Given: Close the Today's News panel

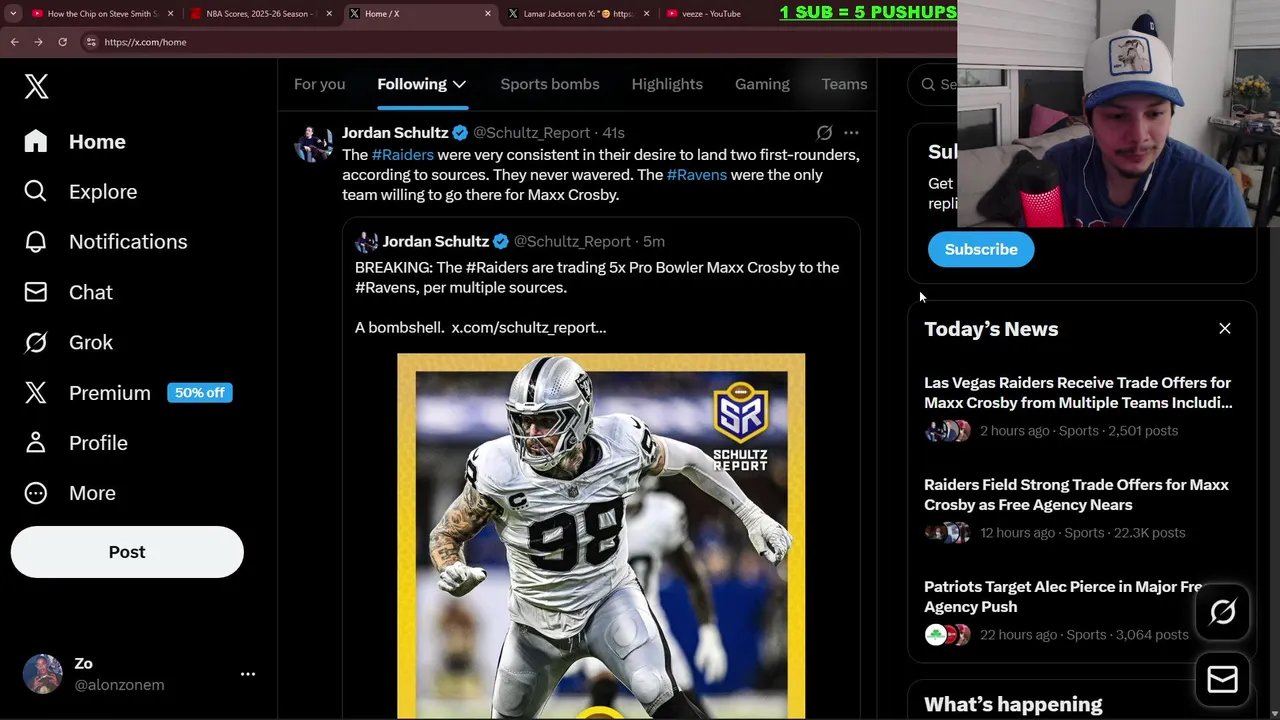Looking at the screenshot, I should (1224, 328).
